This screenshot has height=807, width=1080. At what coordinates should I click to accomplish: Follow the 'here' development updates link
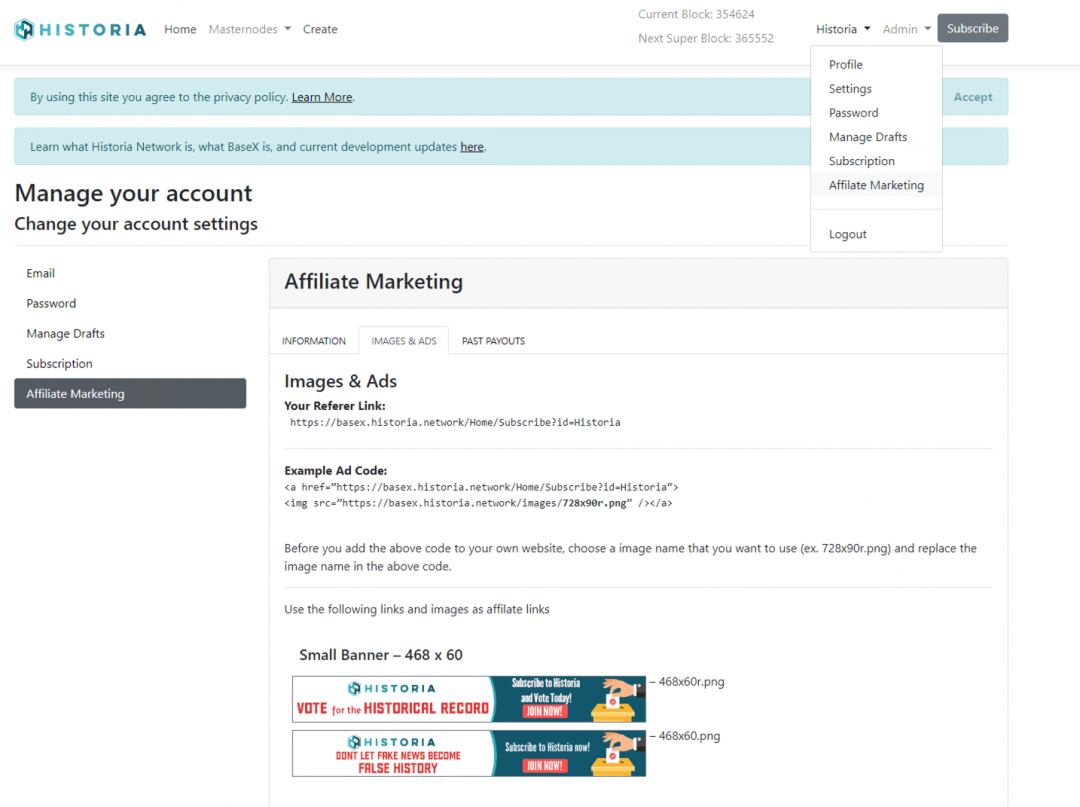point(472,147)
